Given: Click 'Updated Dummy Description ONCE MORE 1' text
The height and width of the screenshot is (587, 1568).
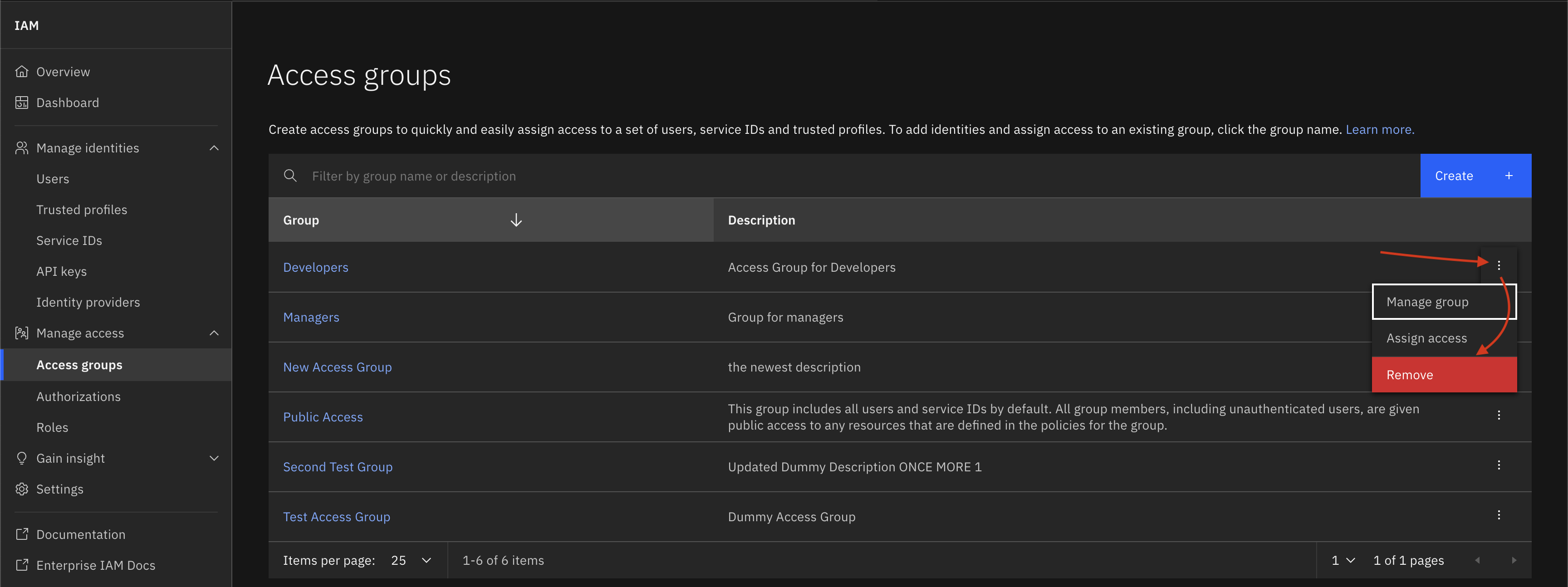Looking at the screenshot, I should tap(855, 466).
